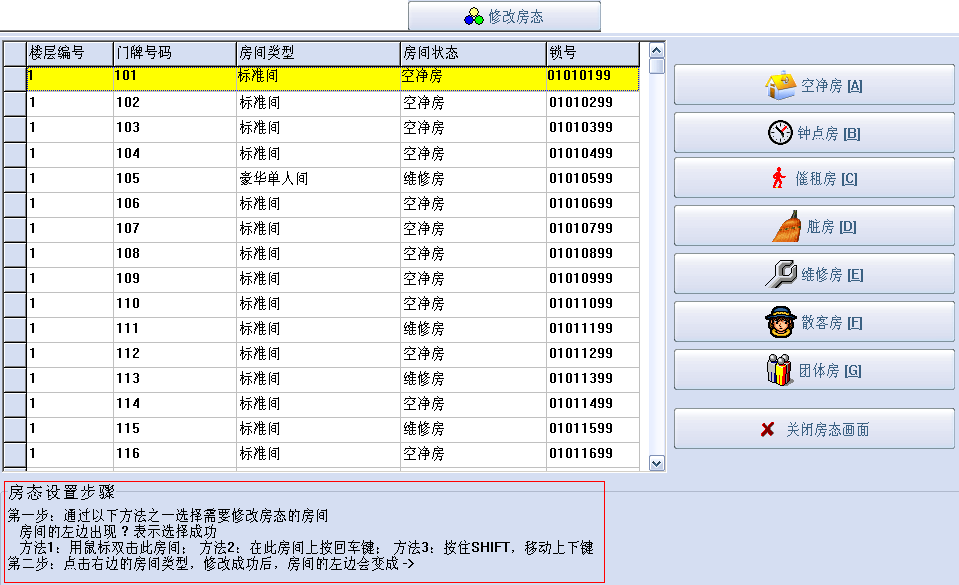Click the red walking figure on 催租房 [C]
The image size is (959, 585).
(778, 179)
